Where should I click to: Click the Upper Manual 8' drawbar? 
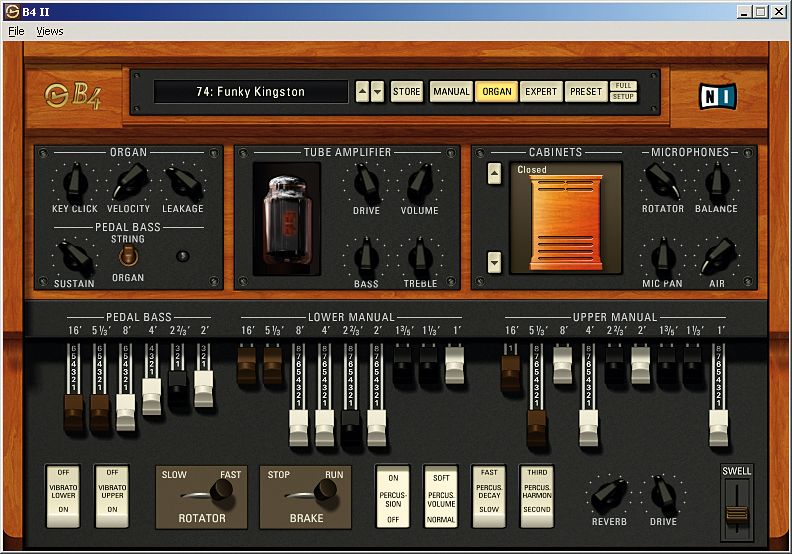click(x=563, y=366)
